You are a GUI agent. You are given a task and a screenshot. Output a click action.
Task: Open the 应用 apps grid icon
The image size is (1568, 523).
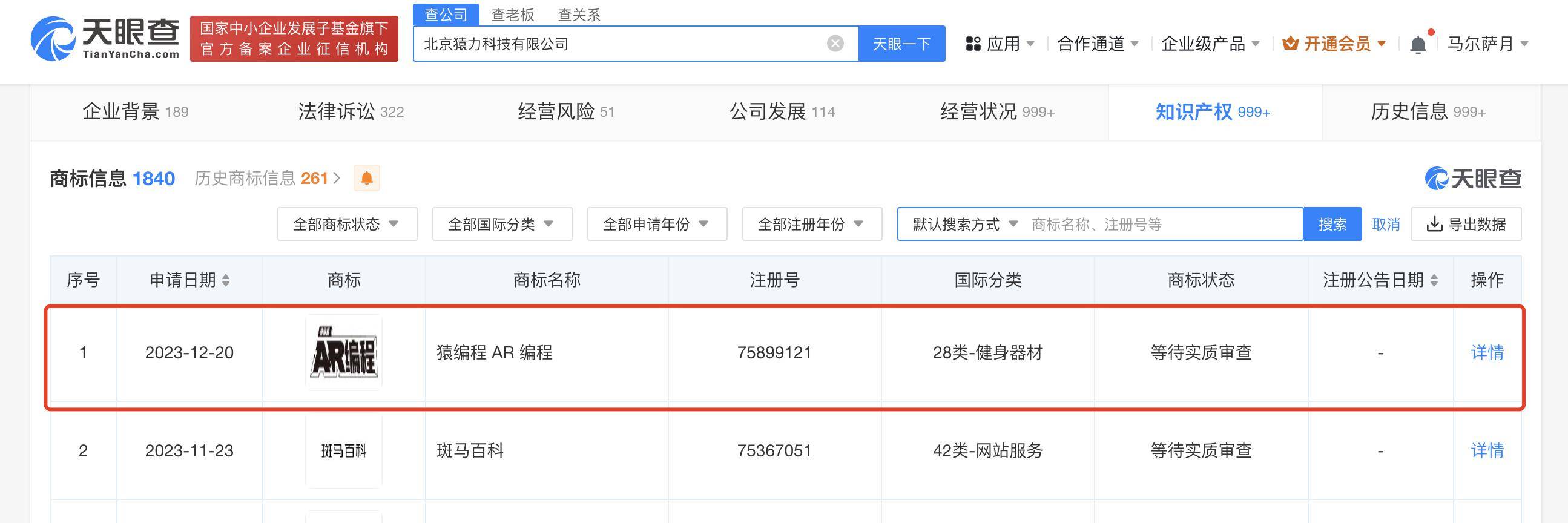[973, 44]
